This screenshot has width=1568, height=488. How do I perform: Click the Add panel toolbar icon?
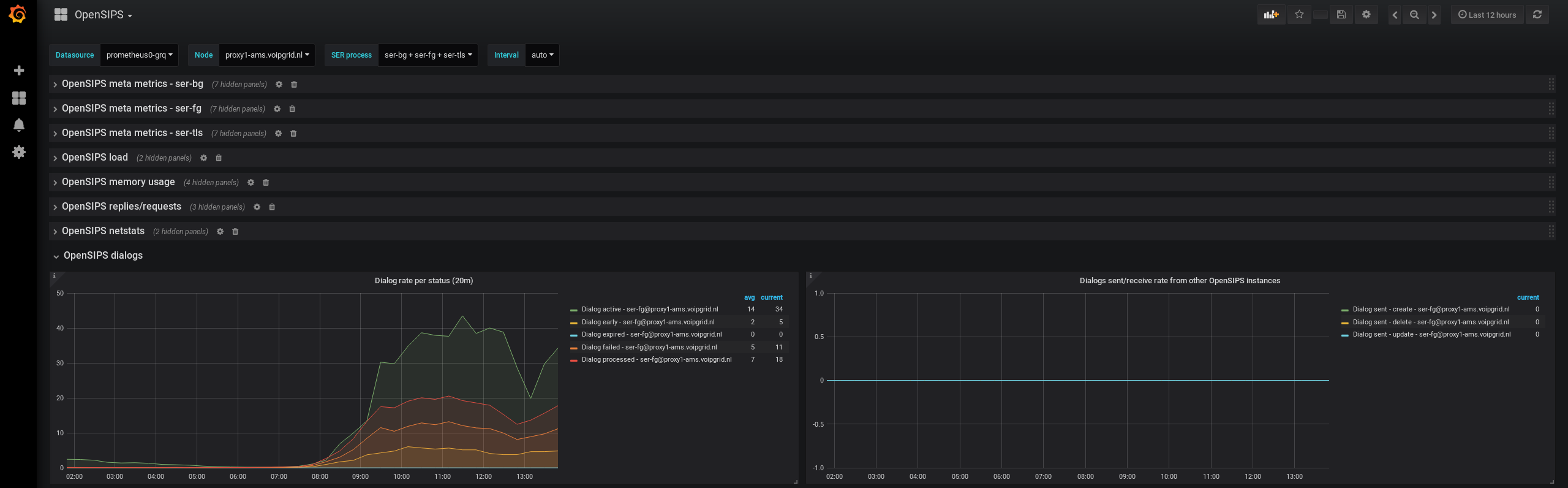[1271, 15]
